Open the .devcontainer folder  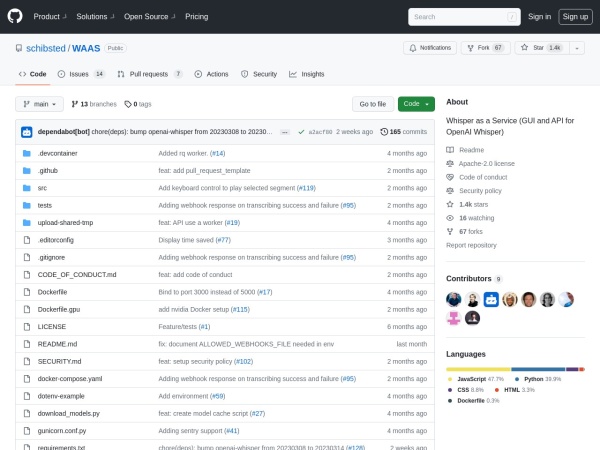pyautogui.click(x=57, y=153)
